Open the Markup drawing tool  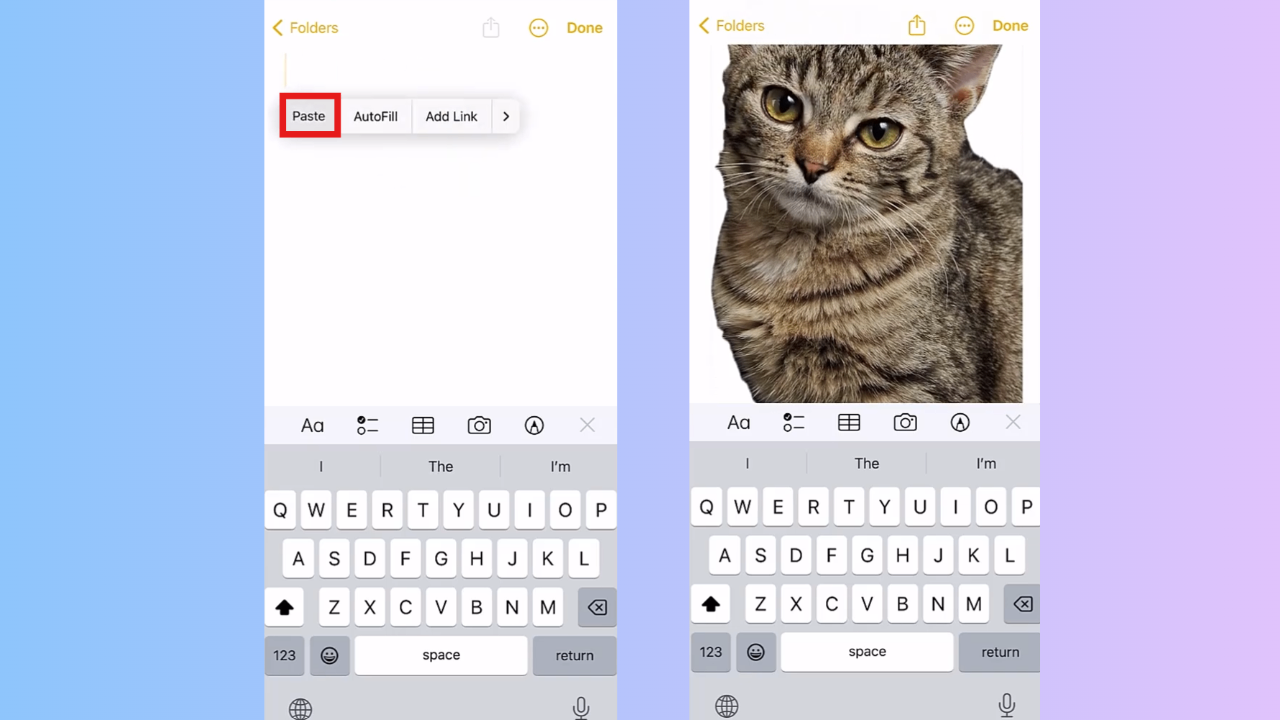(x=534, y=425)
